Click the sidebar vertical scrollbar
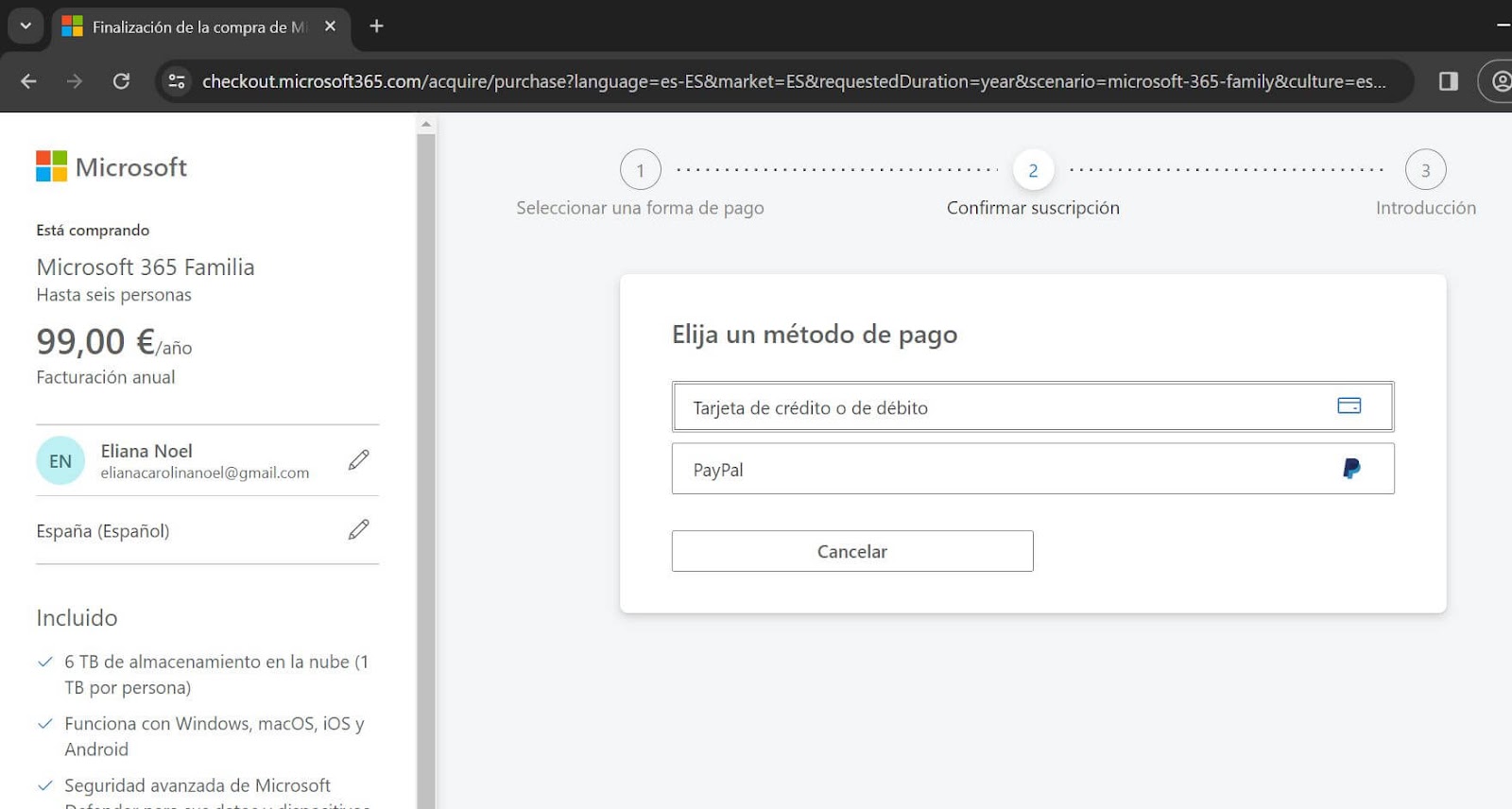The height and width of the screenshot is (809, 1512). click(426, 471)
